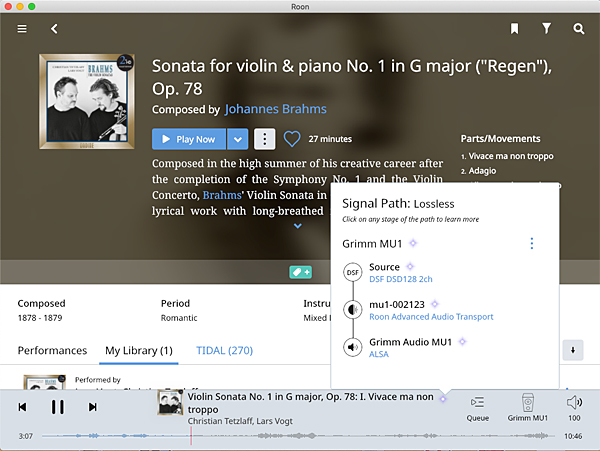
Task: Expand the Play Now dropdown arrow
Action: click(x=238, y=139)
